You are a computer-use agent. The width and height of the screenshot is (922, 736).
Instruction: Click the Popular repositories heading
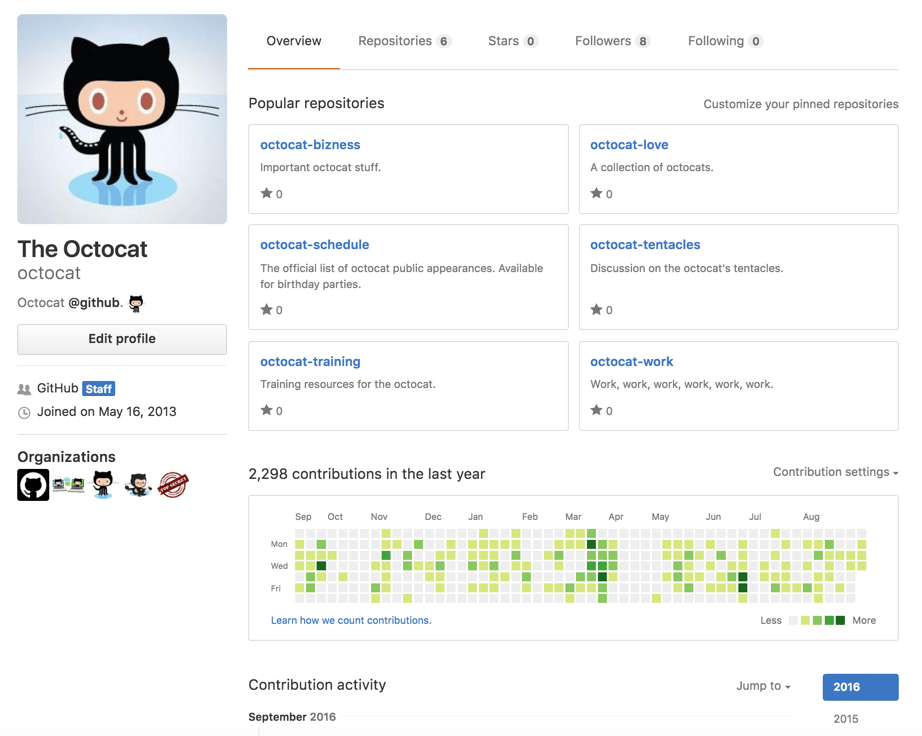pos(316,103)
